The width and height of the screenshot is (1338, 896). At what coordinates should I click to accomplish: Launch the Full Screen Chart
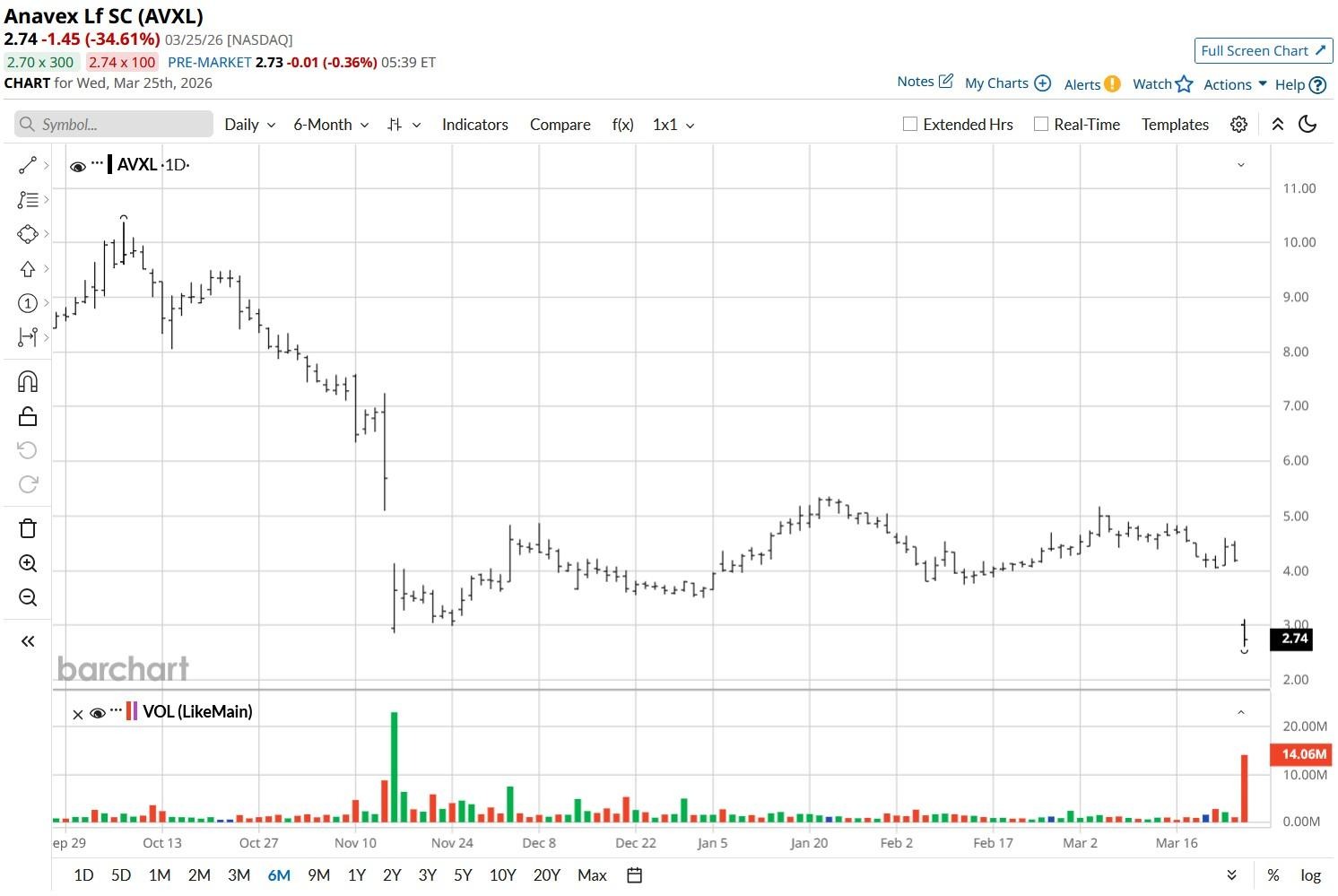pyautogui.click(x=1263, y=51)
